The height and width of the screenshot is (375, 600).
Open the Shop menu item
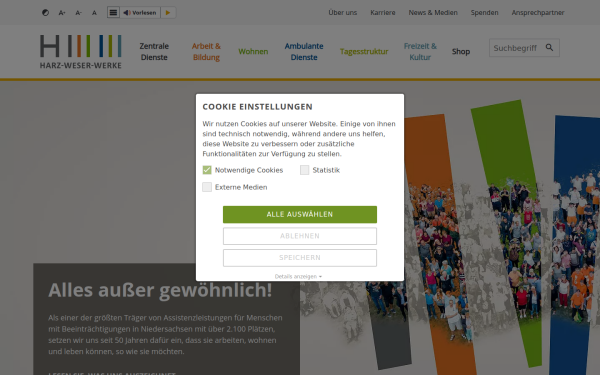(461, 51)
